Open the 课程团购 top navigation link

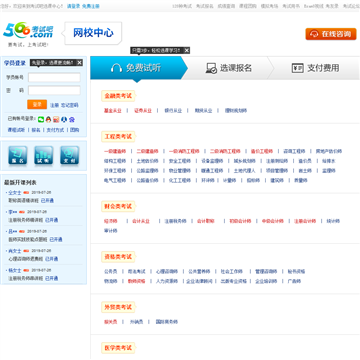click(x=248, y=6)
